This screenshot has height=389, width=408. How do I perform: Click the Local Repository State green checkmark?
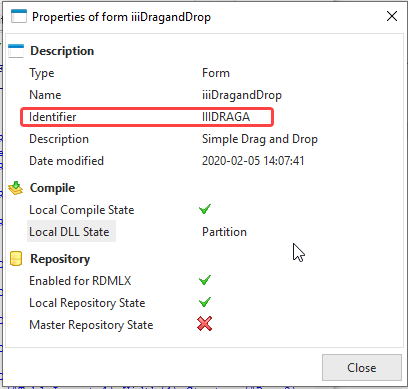pos(205,302)
